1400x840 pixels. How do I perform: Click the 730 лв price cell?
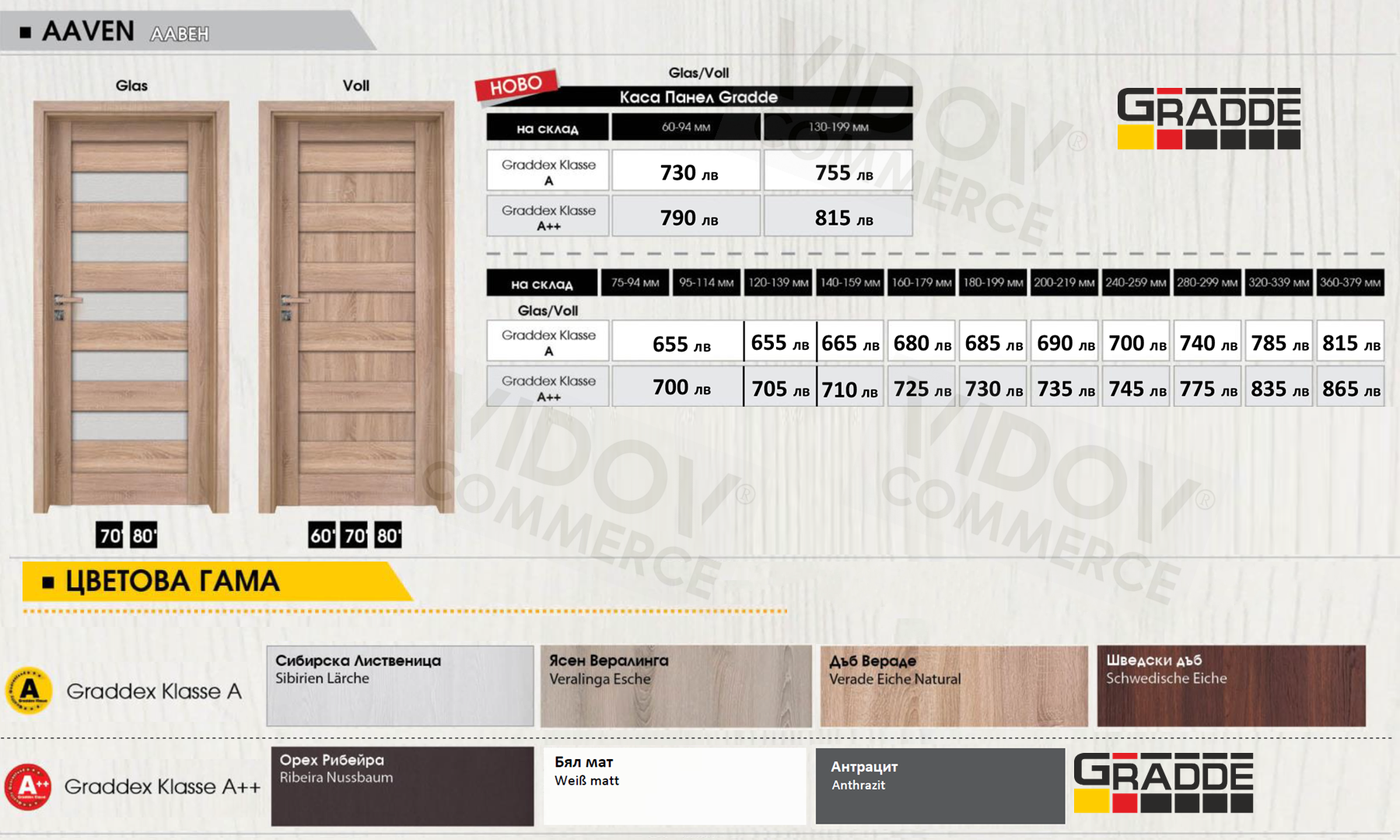[x=686, y=170]
